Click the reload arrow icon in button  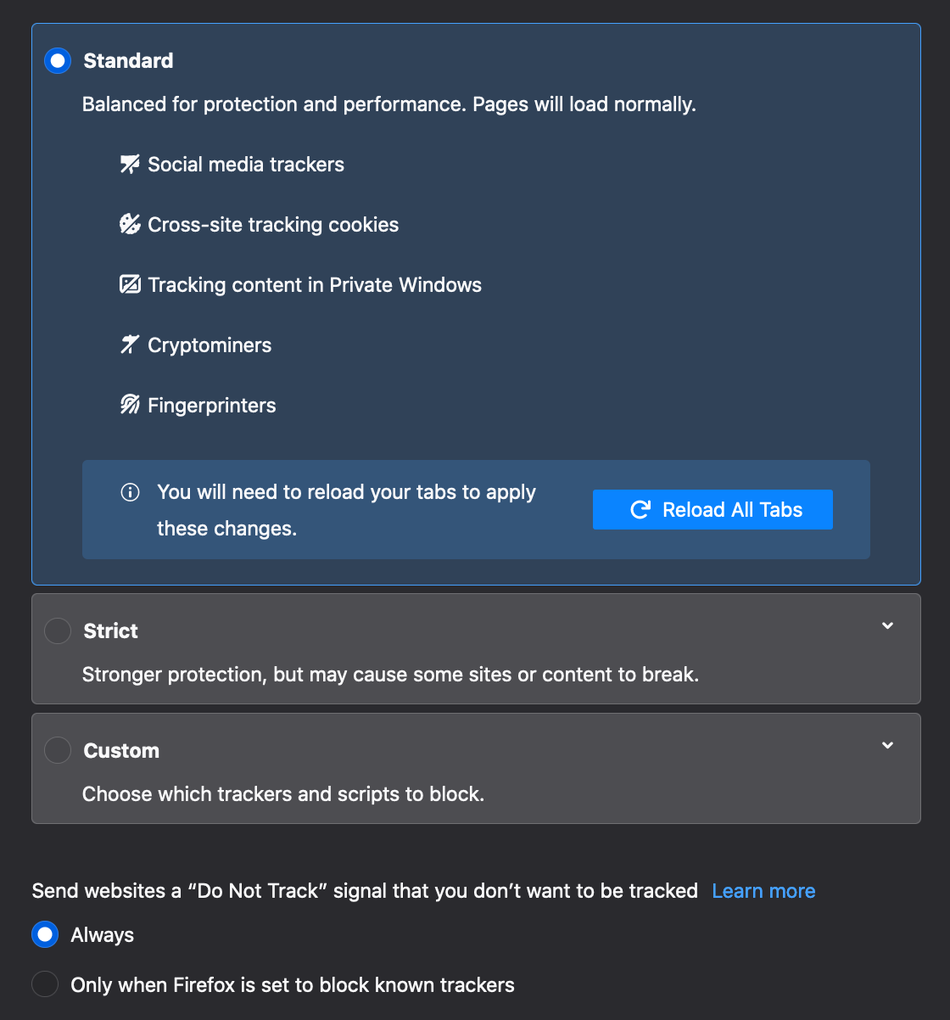pyautogui.click(x=640, y=510)
